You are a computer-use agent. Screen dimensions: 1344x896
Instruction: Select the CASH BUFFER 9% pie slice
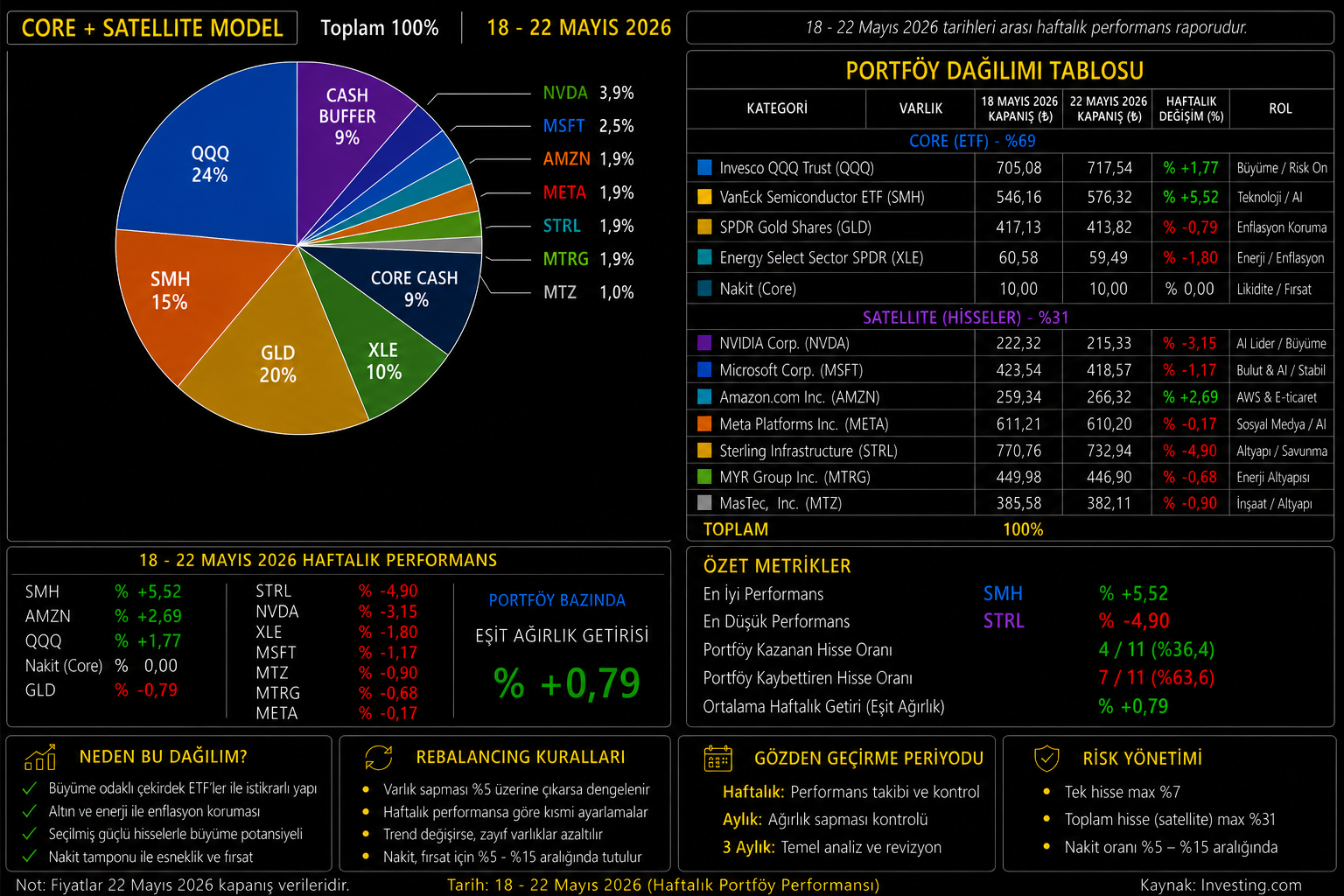[347, 115]
